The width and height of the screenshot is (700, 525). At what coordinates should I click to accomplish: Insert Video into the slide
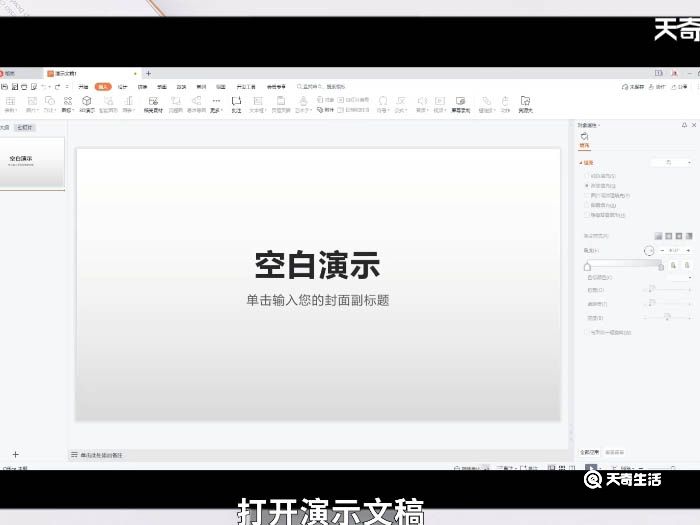[440, 104]
